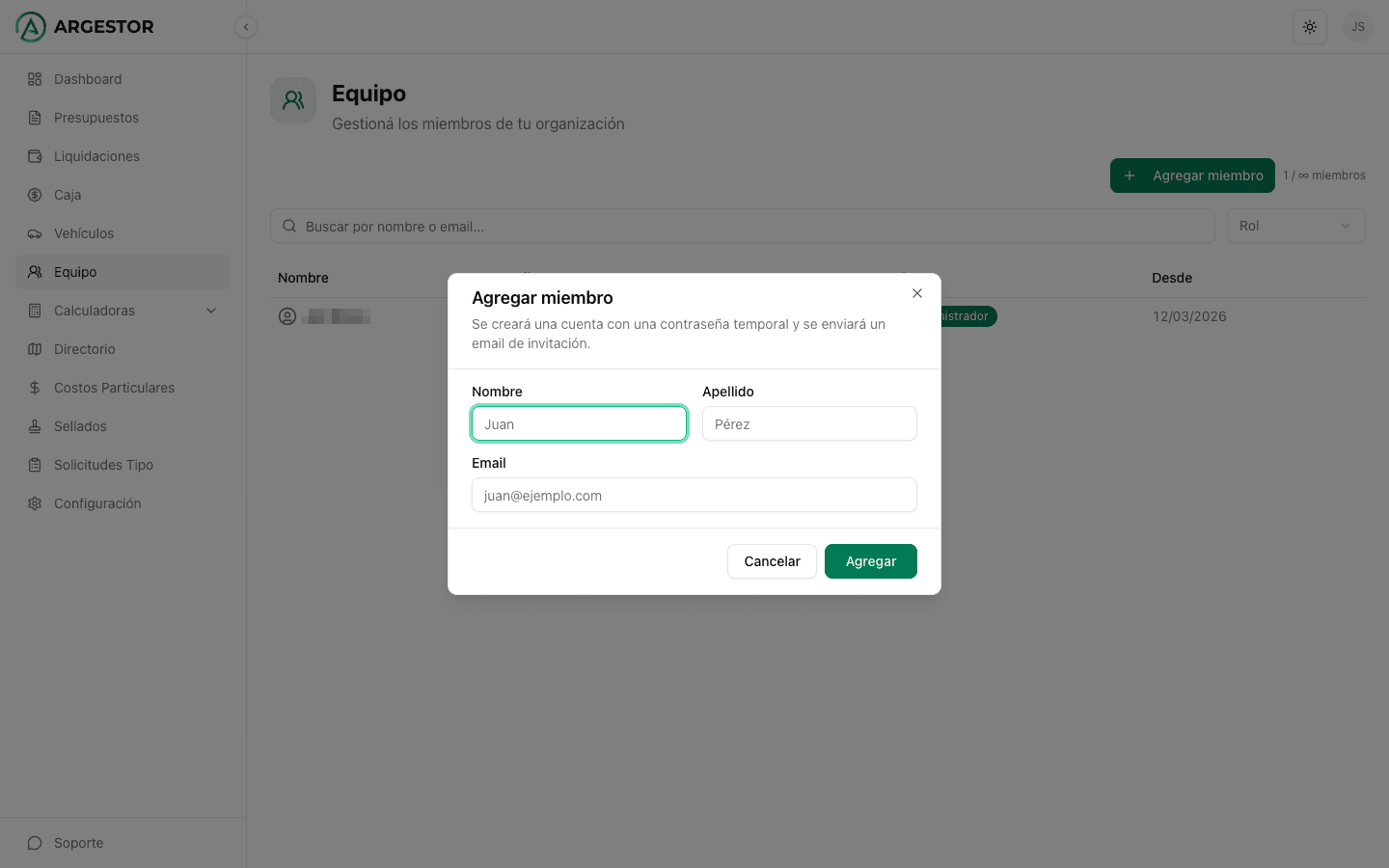
Task: Focus the Email input field
Action: 694,496
